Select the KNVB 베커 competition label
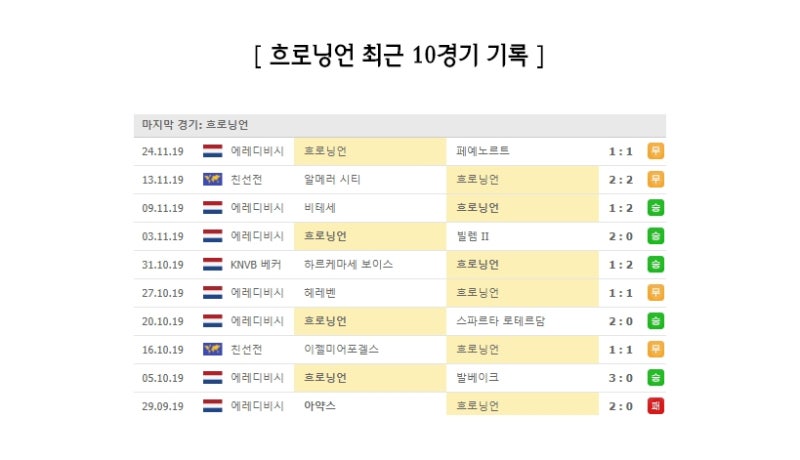 point(256,264)
